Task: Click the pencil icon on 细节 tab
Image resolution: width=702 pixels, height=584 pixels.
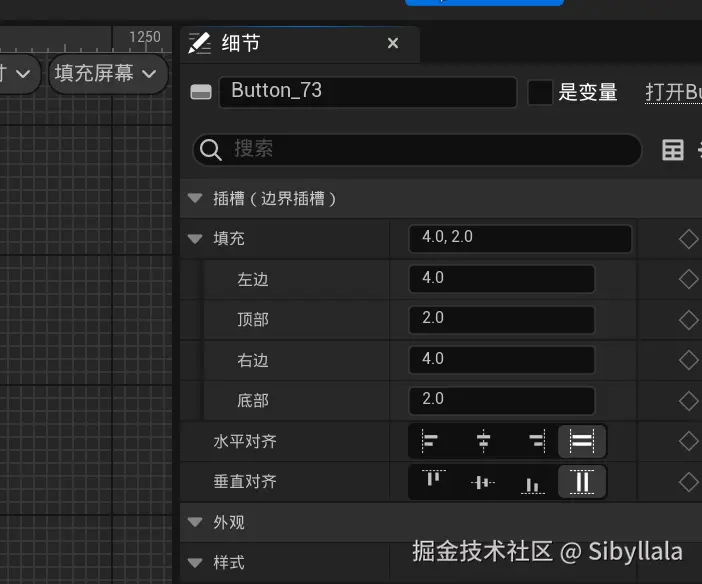Action: point(199,43)
